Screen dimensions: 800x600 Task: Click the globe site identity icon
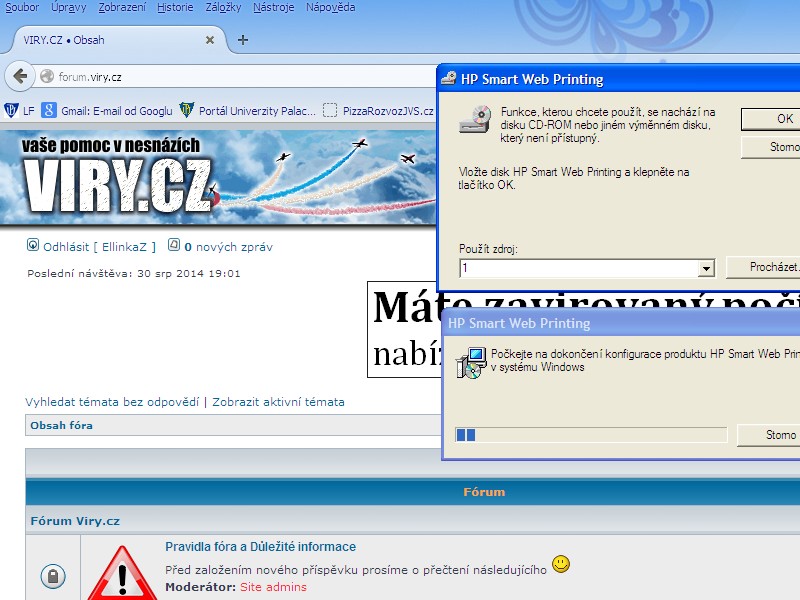(46, 76)
